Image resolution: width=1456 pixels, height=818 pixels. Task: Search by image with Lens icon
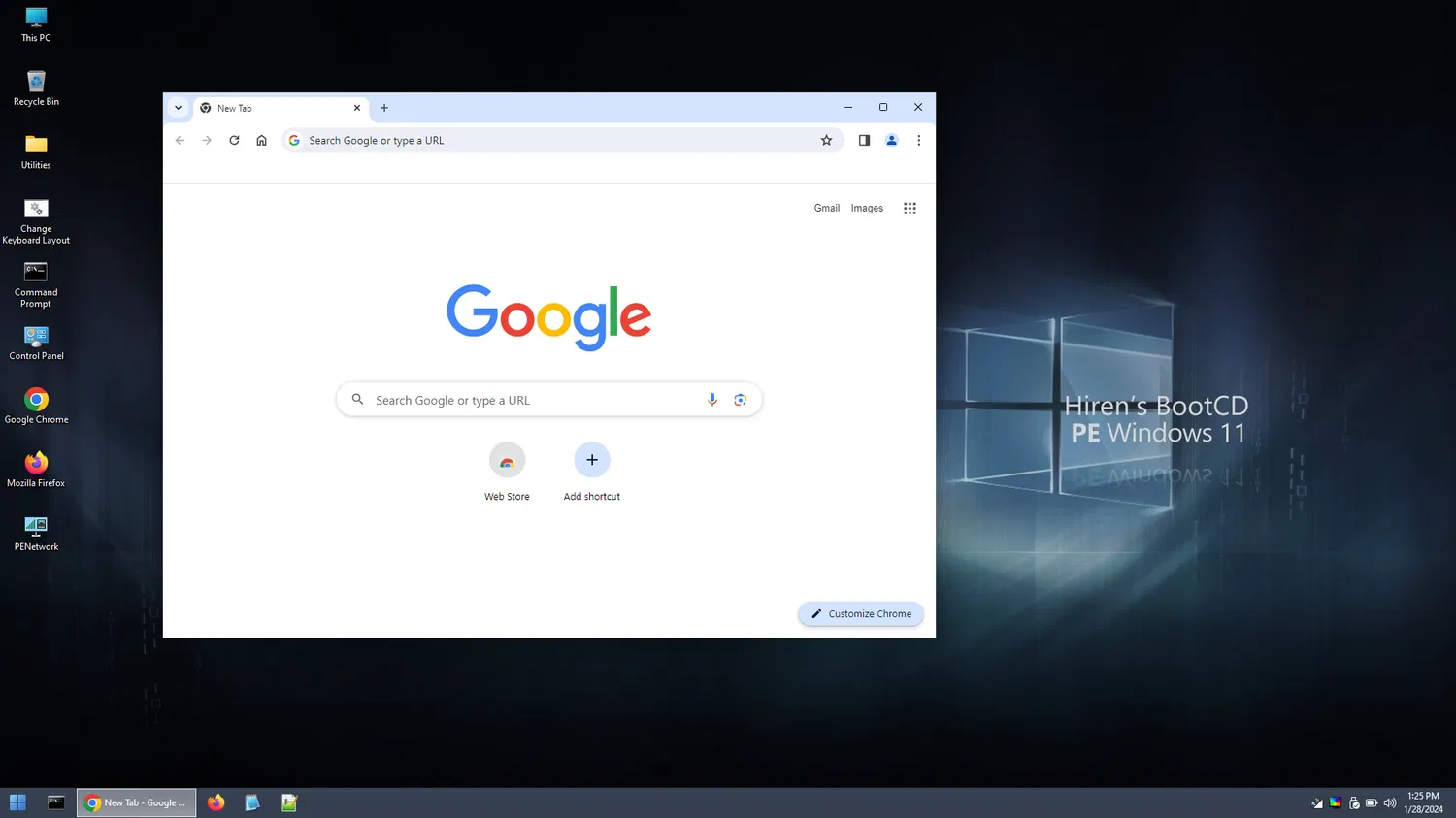click(741, 400)
